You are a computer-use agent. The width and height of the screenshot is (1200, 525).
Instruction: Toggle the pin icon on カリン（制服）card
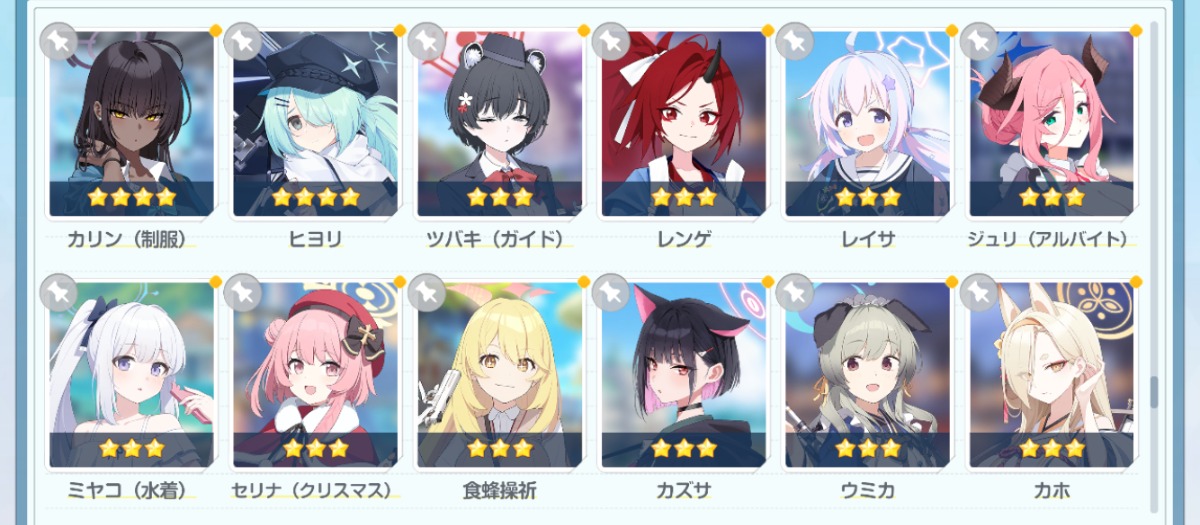(59, 41)
